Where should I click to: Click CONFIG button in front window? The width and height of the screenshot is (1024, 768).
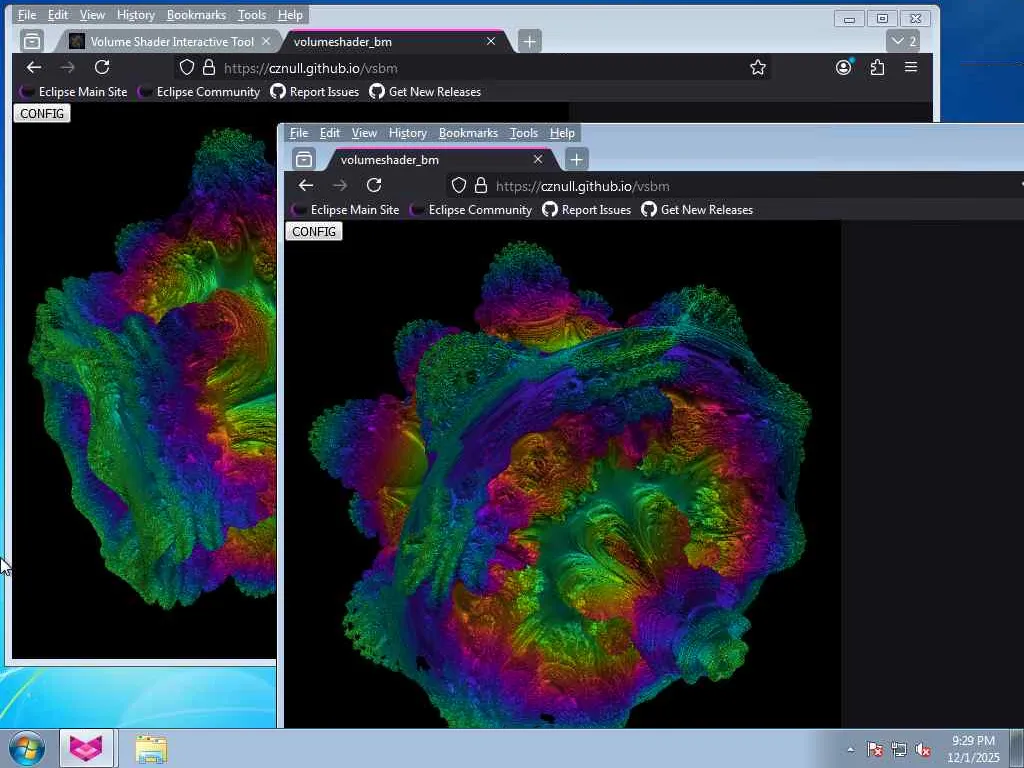[313, 231]
